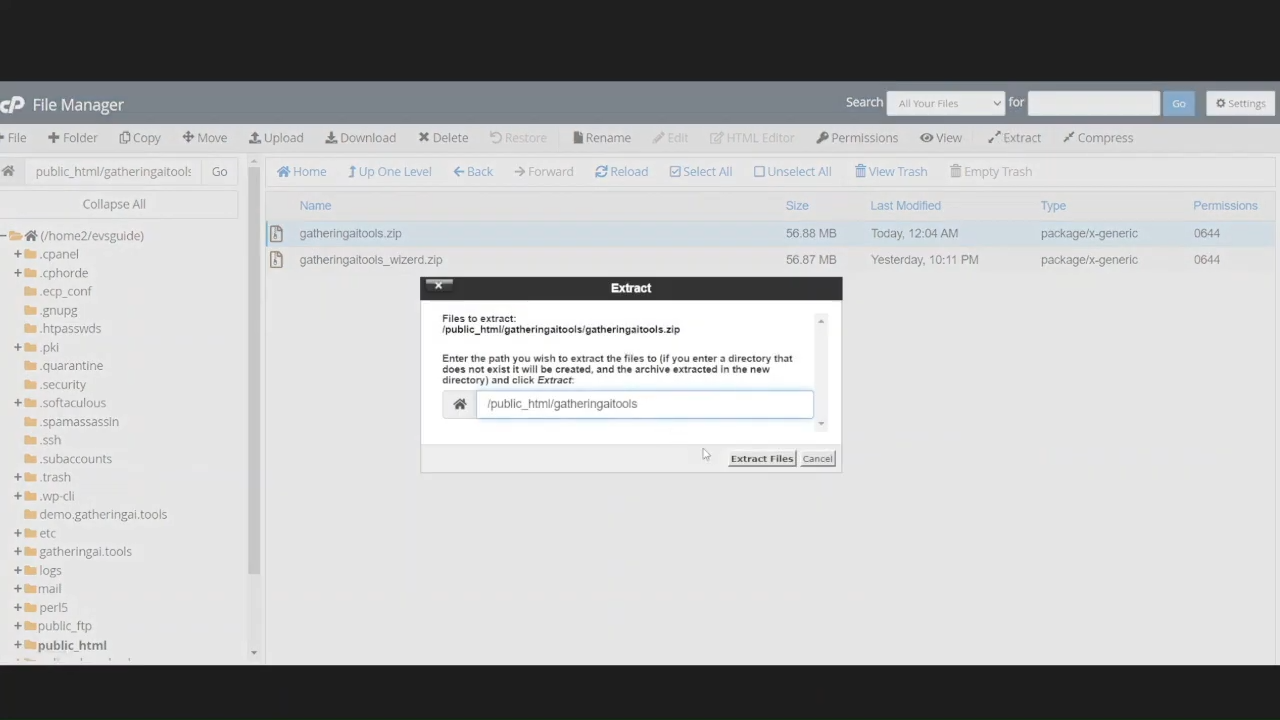
Task: Check Select All files
Action: [x=675, y=172]
